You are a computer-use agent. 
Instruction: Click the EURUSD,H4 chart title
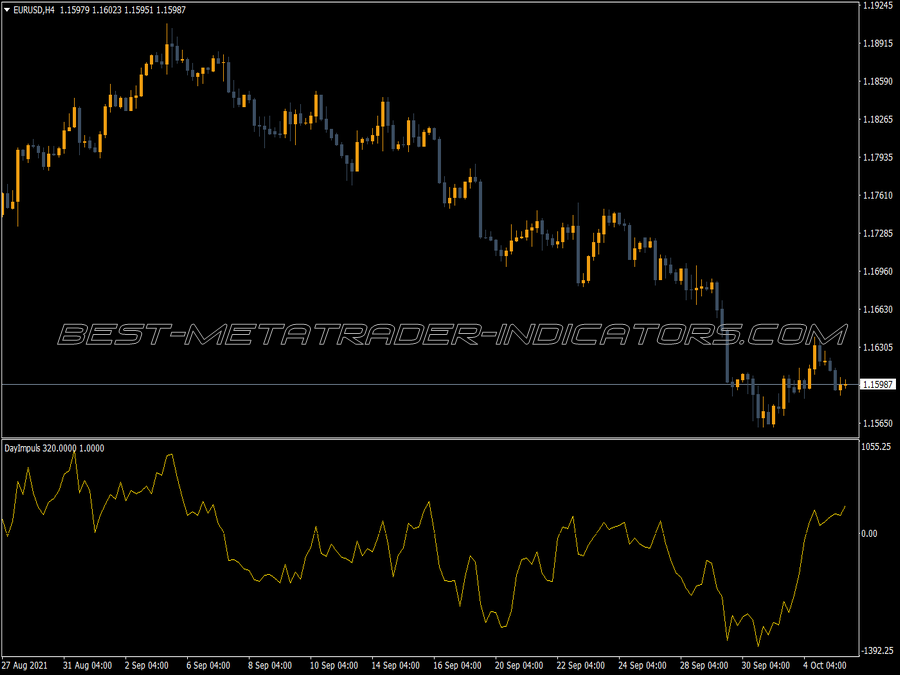[x=34, y=10]
